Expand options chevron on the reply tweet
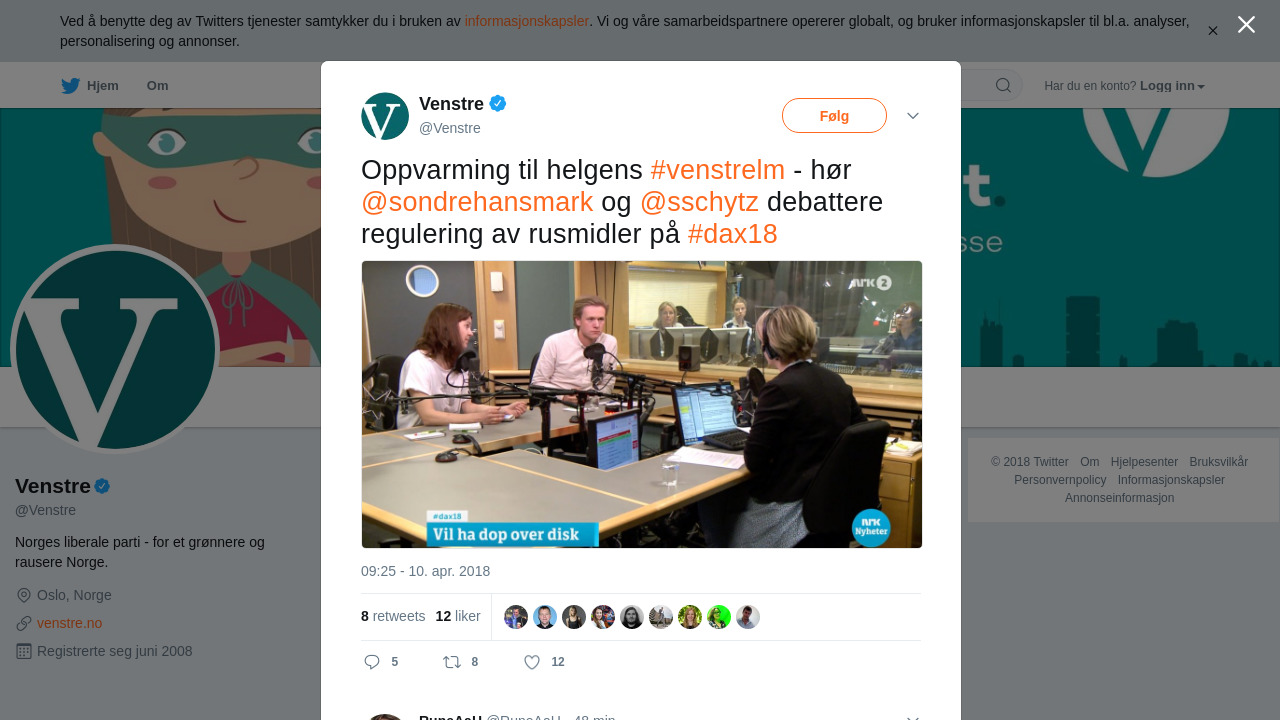This screenshot has height=720, width=1280. point(913,717)
